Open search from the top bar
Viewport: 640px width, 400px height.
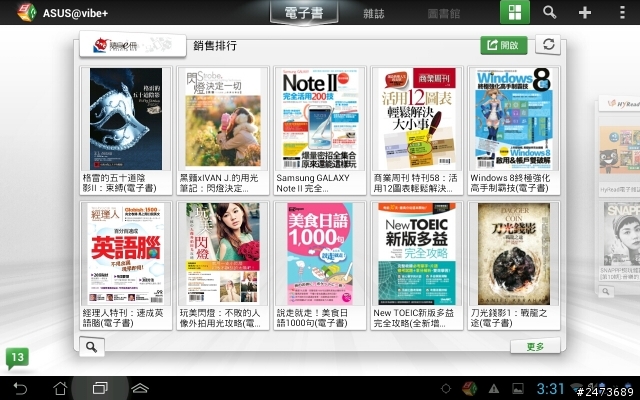549,13
